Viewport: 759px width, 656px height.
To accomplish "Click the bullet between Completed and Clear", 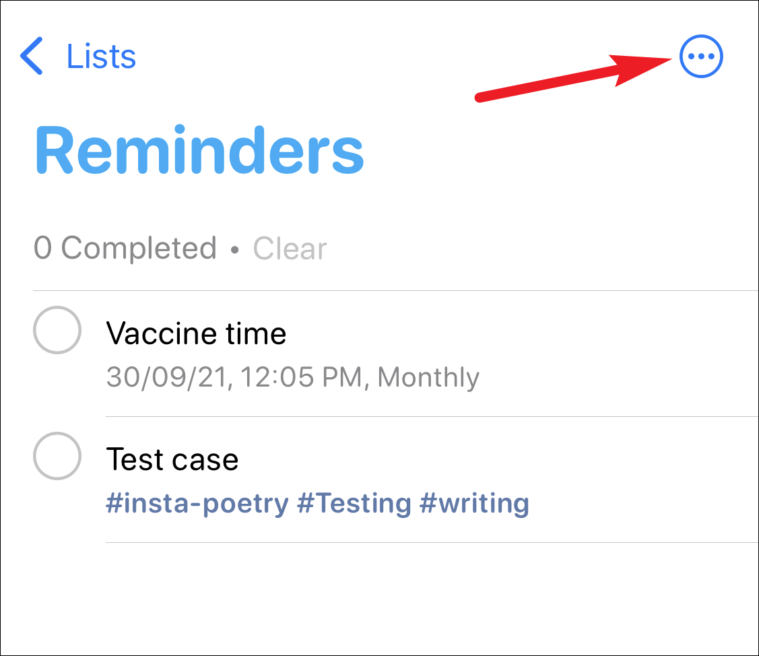I will tap(235, 250).
